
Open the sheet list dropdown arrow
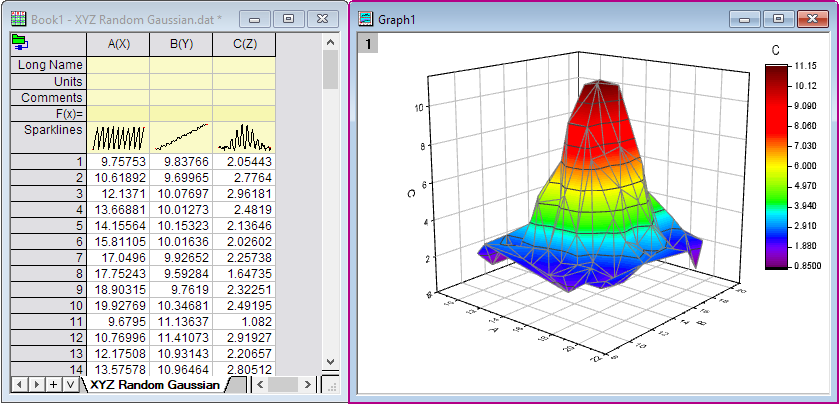69,385
